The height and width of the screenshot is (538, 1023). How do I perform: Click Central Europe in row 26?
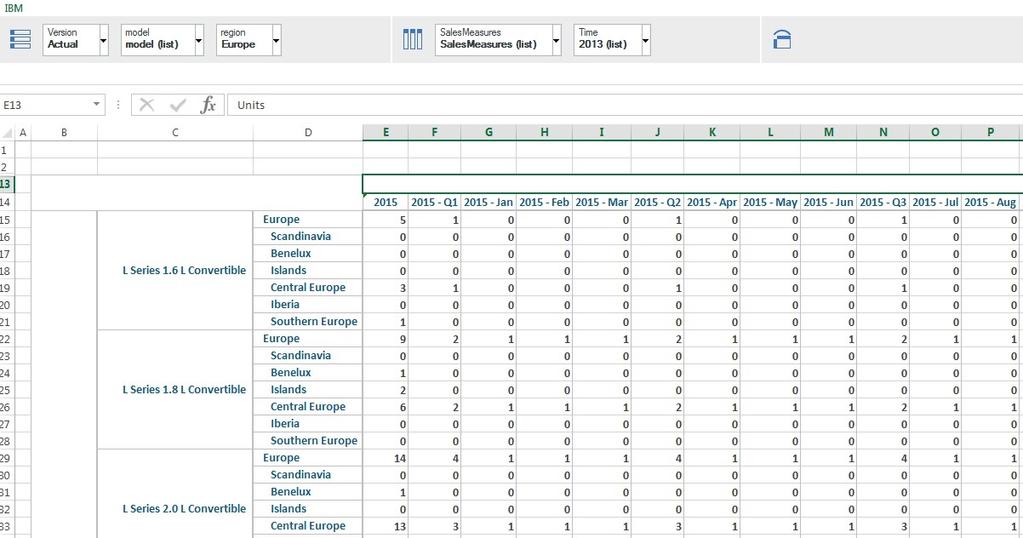click(x=308, y=407)
